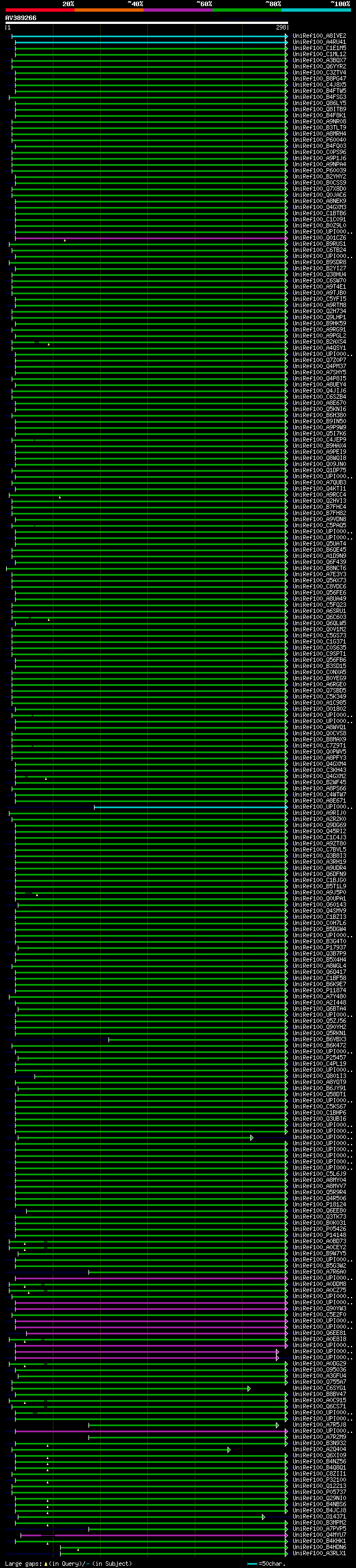
Task: Open hit UniRef100_C1E1M5
Action: (319, 48)
